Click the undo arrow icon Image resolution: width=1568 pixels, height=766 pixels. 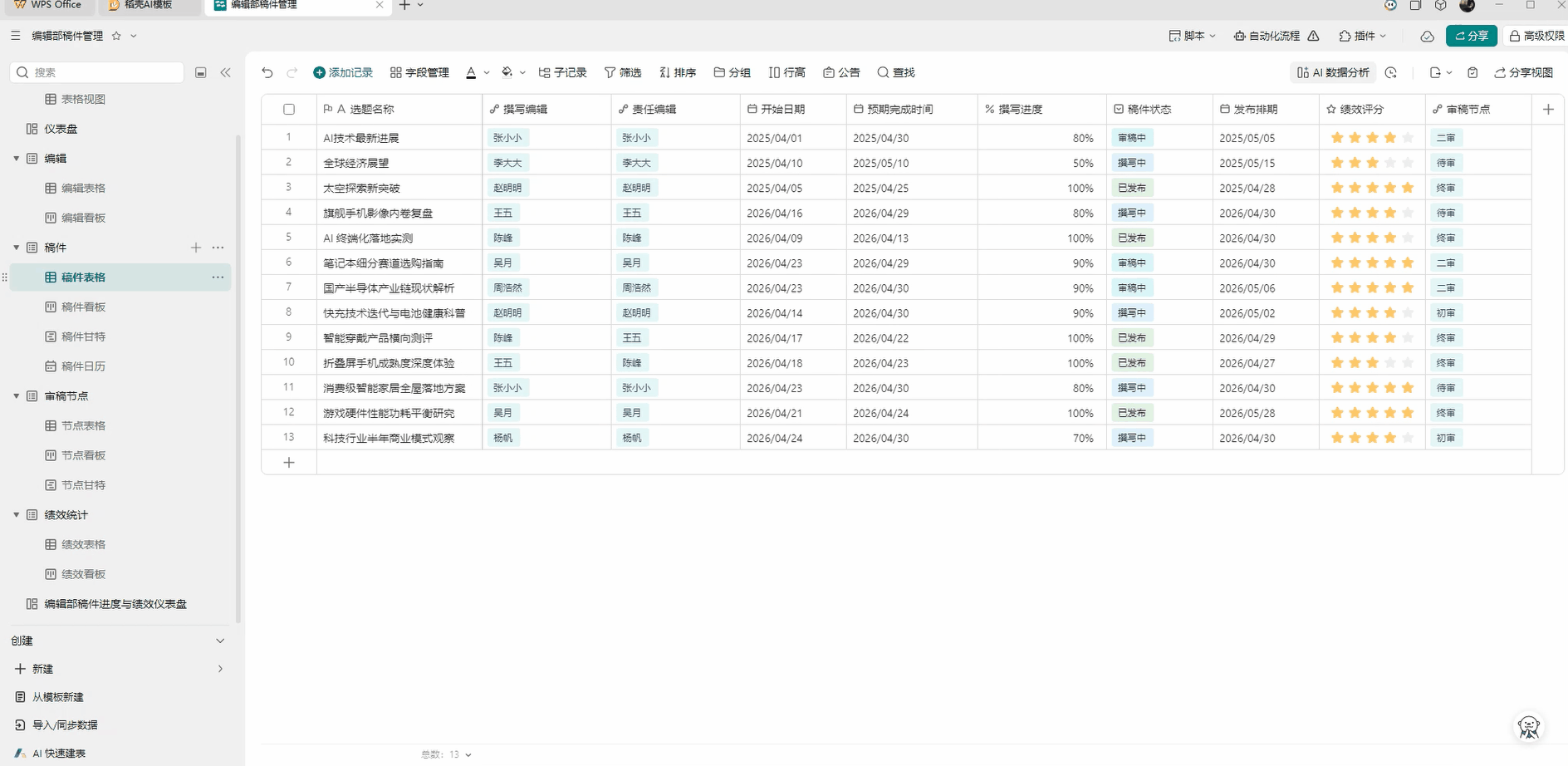267,73
